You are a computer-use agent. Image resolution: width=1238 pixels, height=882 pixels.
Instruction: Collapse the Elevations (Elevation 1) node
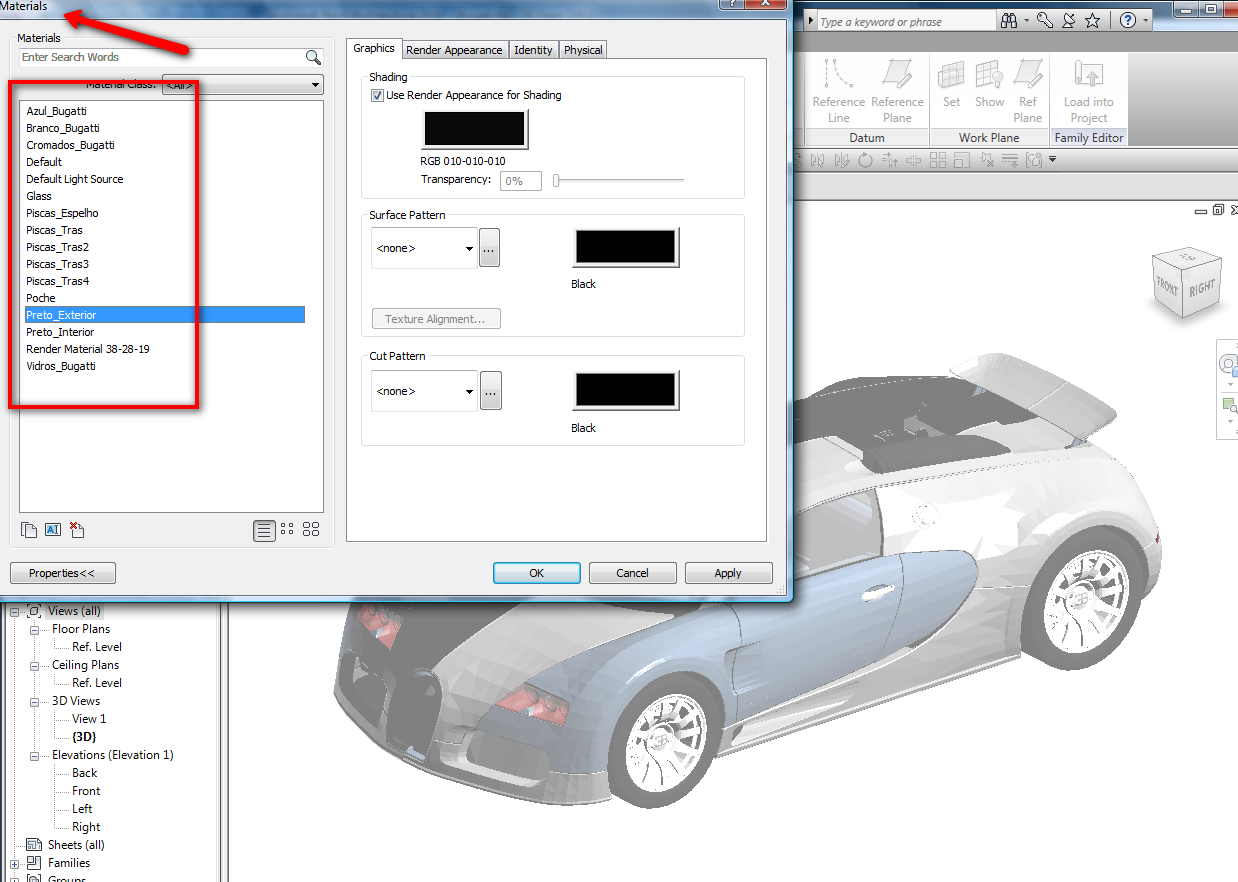[34, 755]
